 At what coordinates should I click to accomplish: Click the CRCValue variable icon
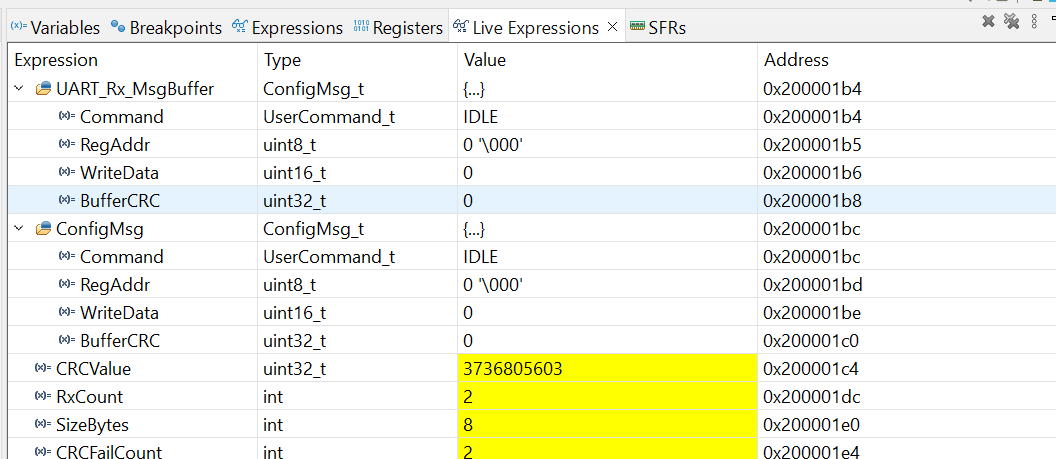[x=43, y=369]
